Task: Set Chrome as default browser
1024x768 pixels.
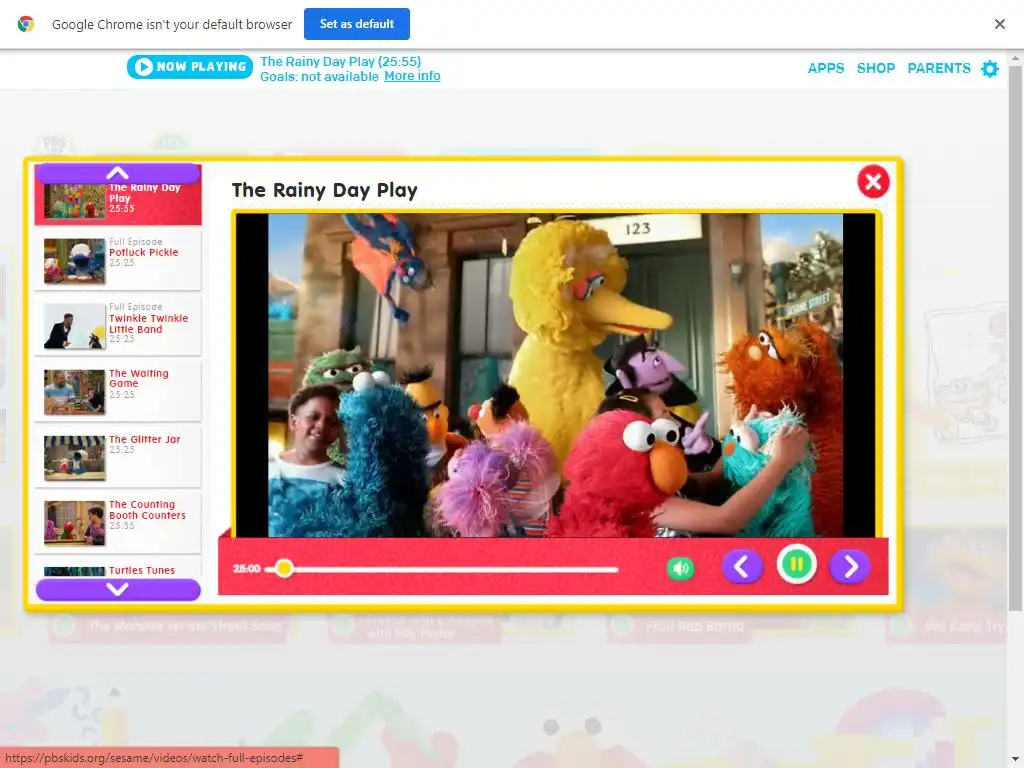Action: (x=357, y=24)
